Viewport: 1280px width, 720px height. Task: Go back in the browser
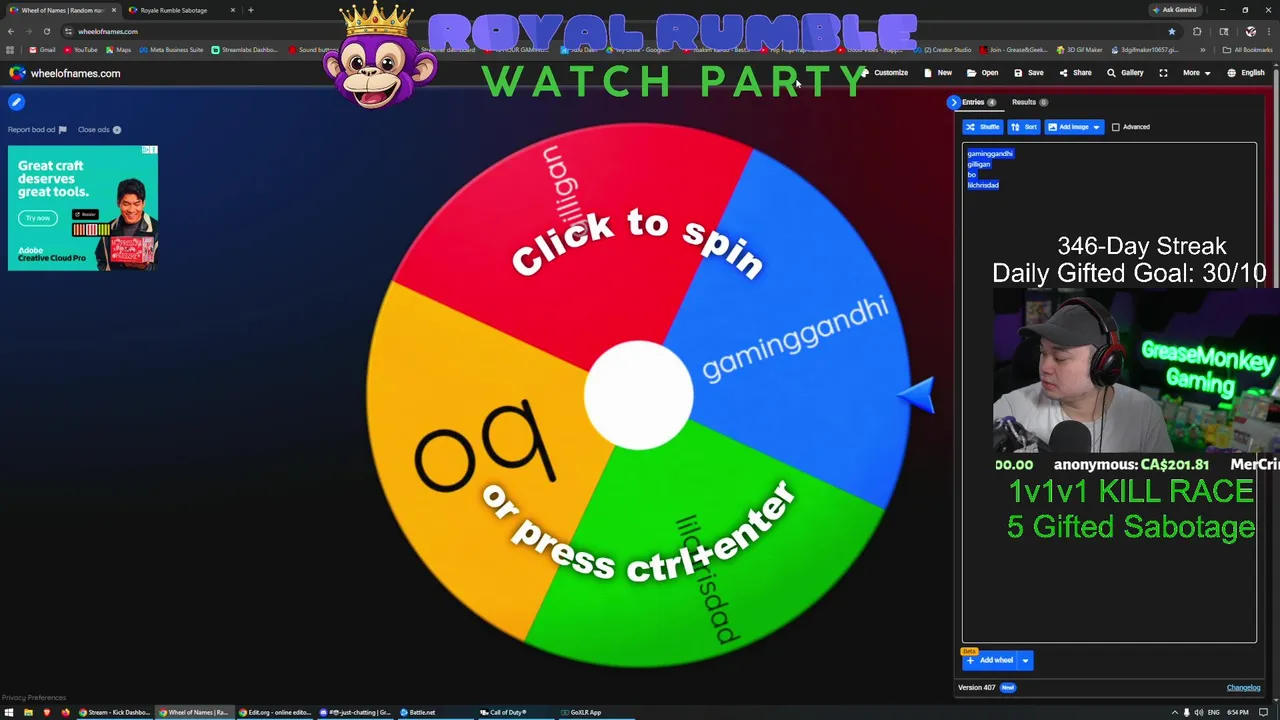[11, 31]
